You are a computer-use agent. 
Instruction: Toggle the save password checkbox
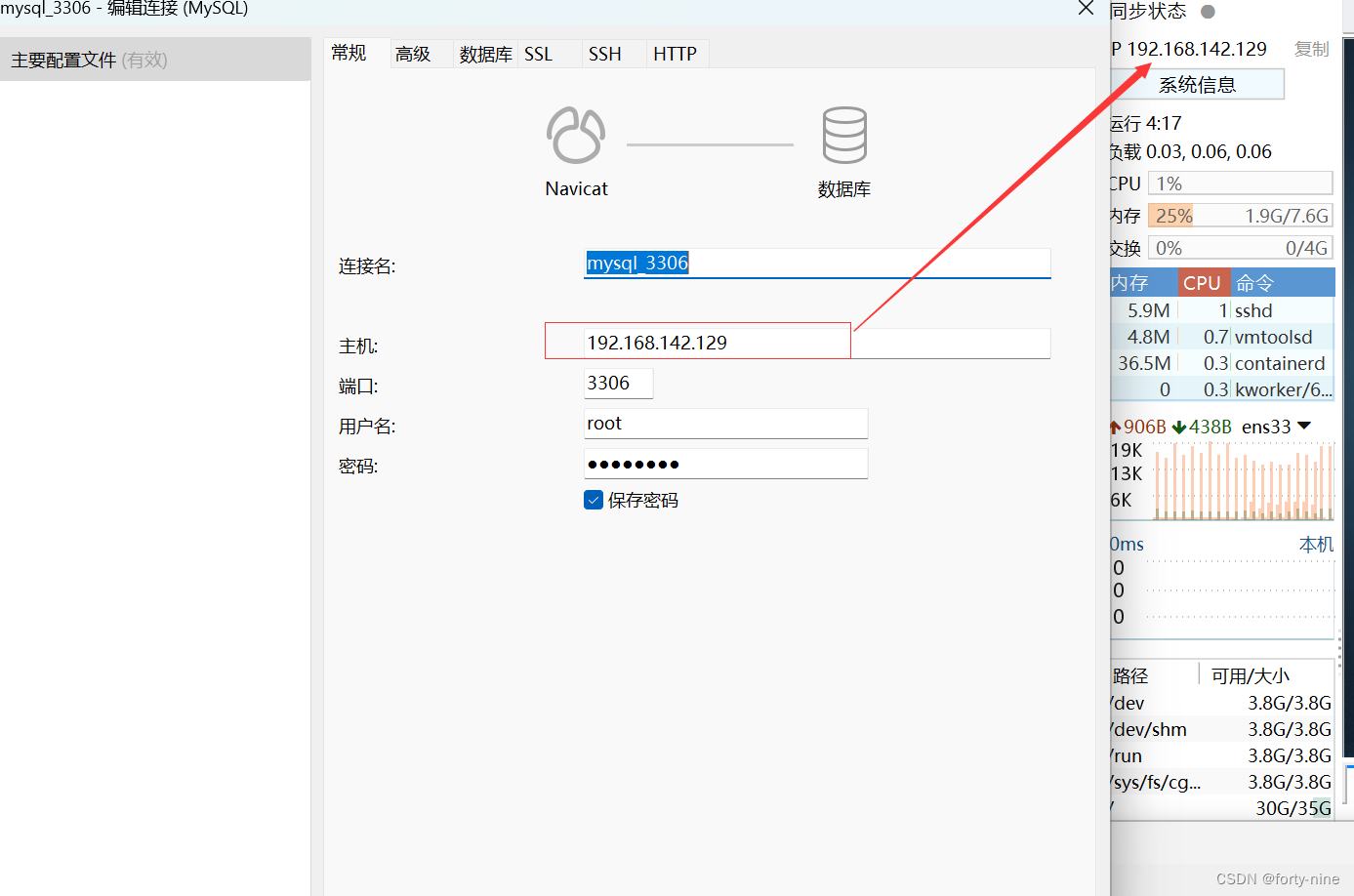[x=594, y=500]
